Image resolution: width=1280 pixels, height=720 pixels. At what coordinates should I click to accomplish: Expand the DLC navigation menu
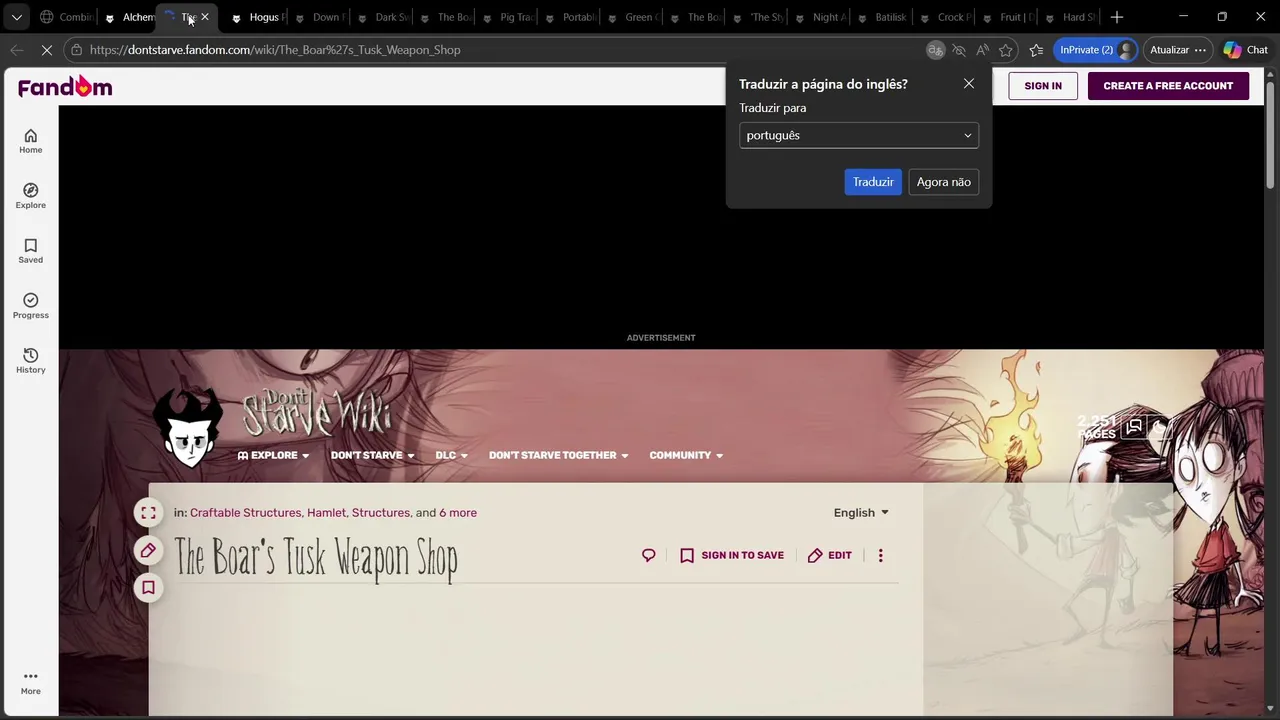[451, 455]
